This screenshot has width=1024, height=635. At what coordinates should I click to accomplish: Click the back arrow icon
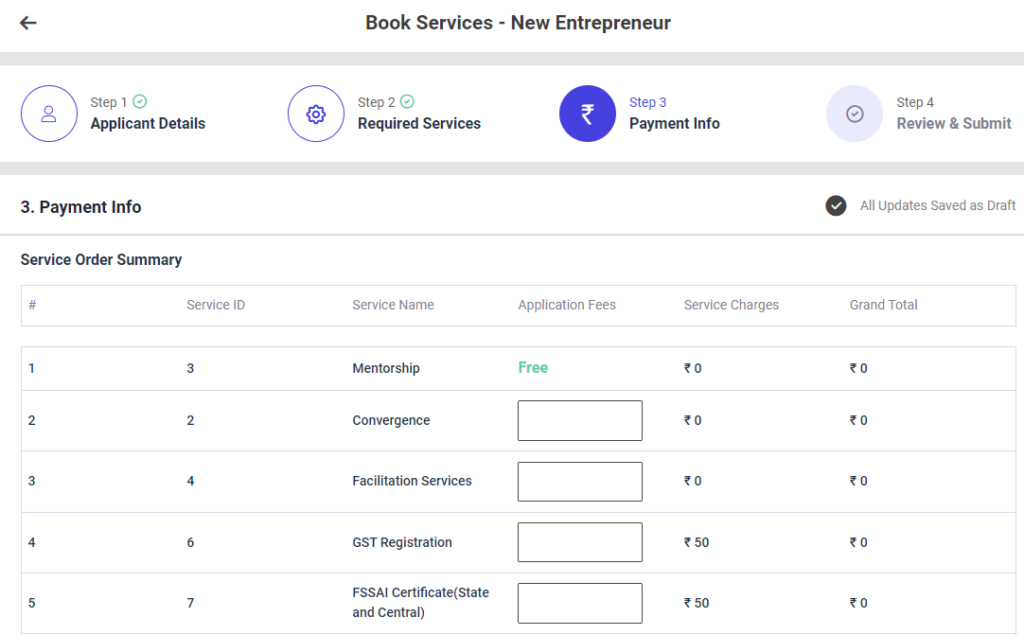pyautogui.click(x=28, y=23)
